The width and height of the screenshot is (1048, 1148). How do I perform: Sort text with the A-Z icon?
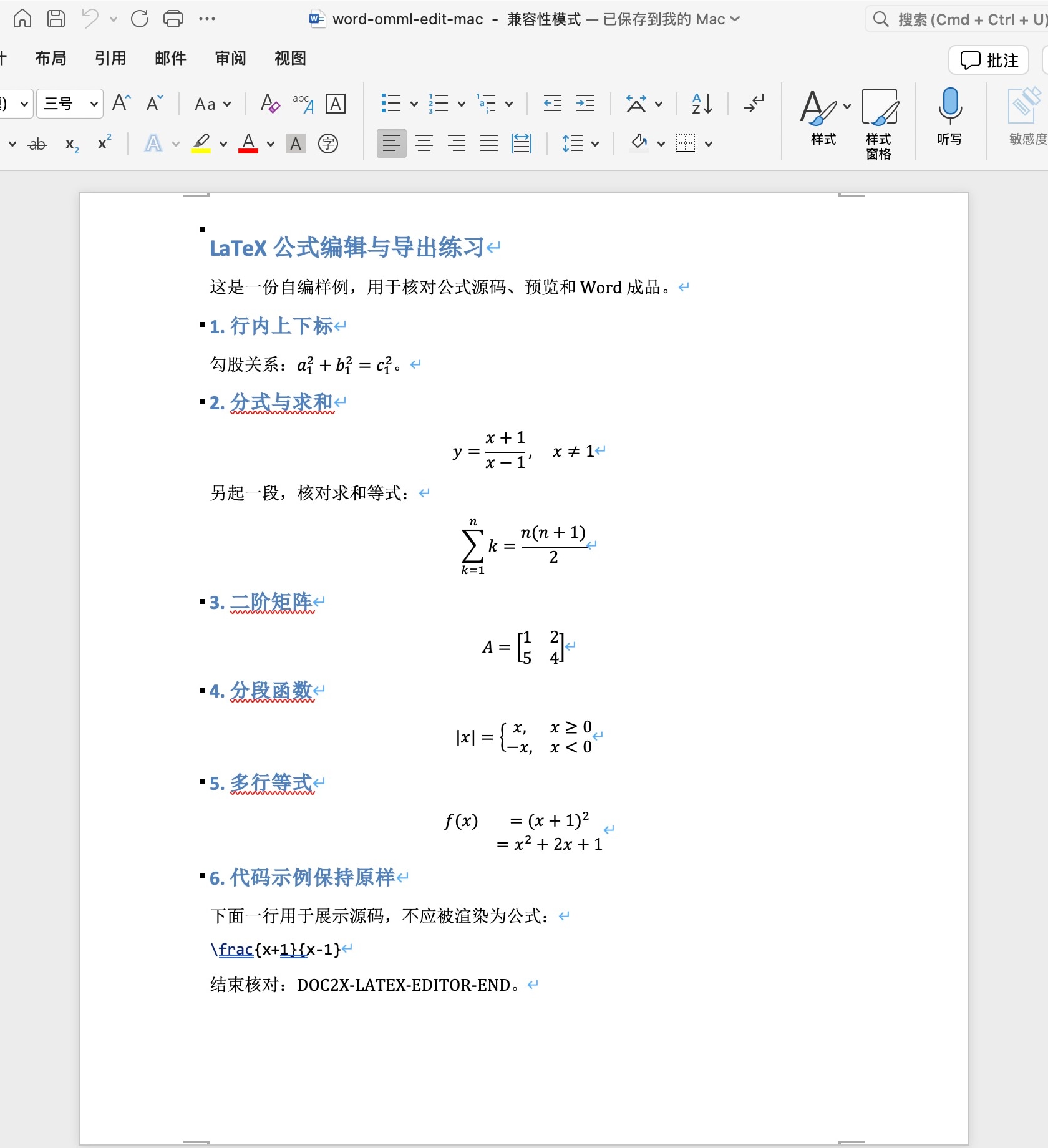702,104
